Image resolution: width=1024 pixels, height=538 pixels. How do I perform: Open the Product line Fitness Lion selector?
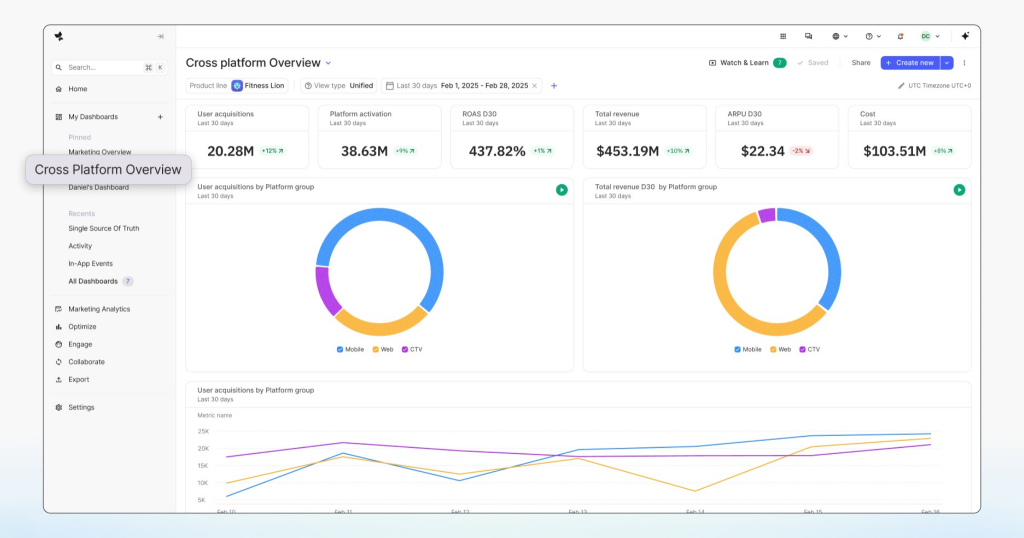click(x=237, y=86)
